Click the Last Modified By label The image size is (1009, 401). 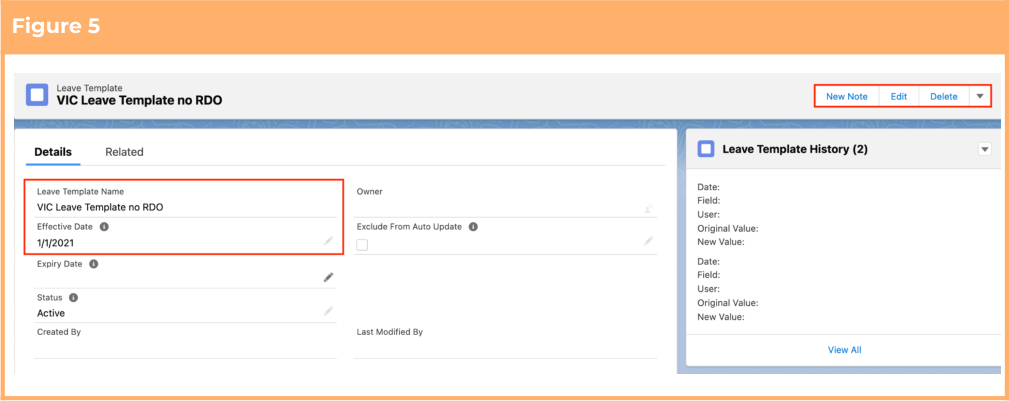389,332
